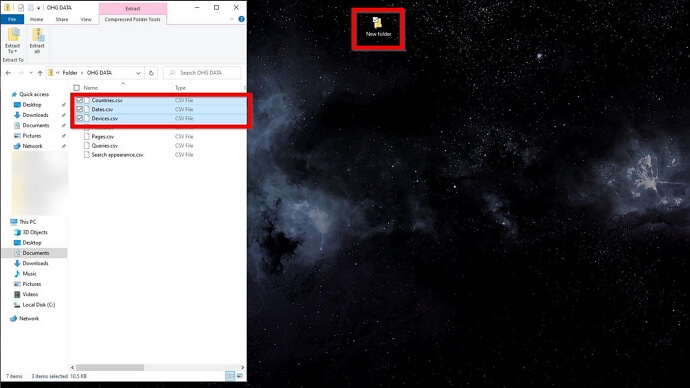Click the magnifier icon in search box
The image size is (690, 388).
pyautogui.click(x=172, y=73)
